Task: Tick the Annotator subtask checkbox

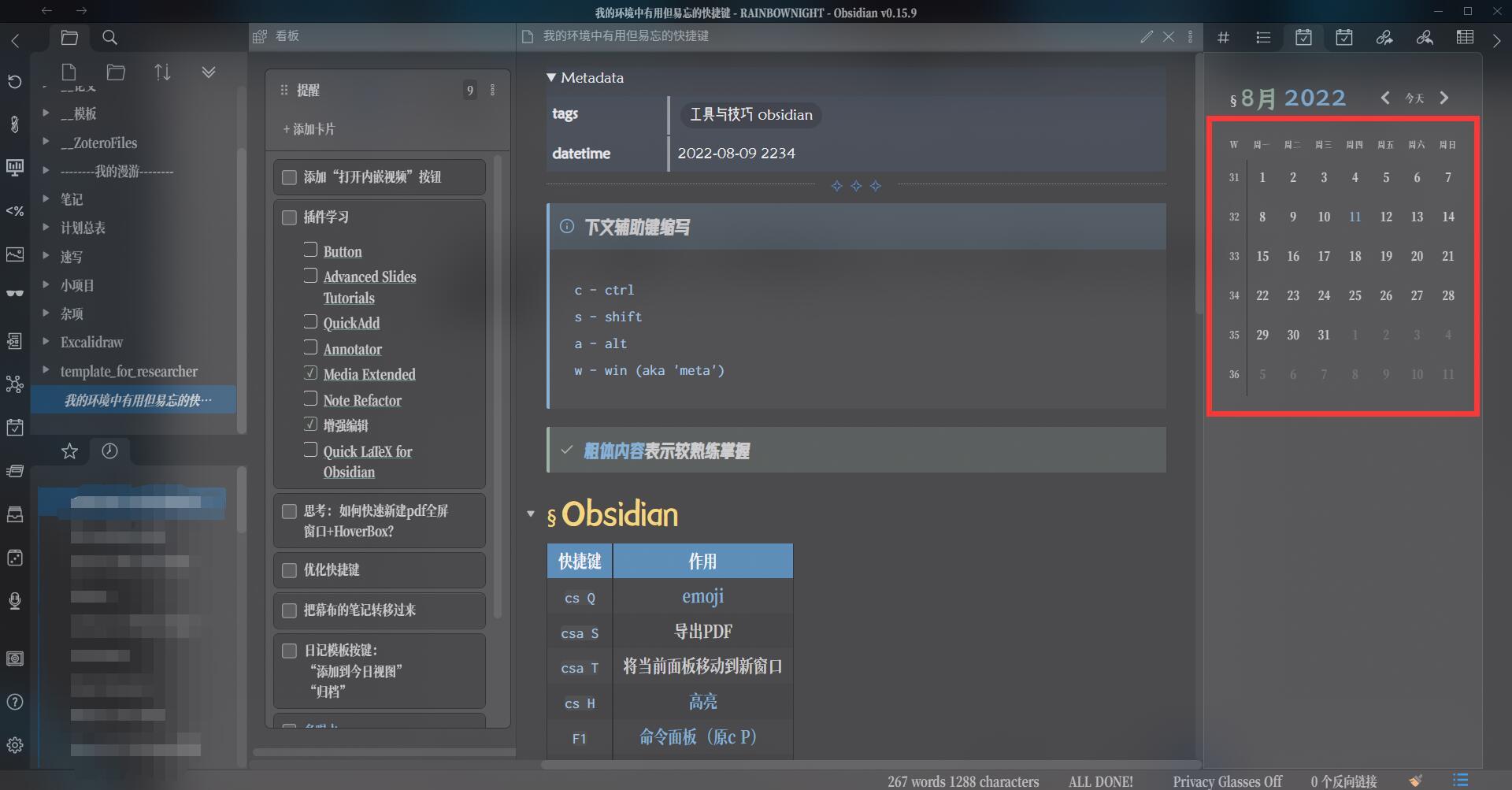Action: [x=310, y=347]
